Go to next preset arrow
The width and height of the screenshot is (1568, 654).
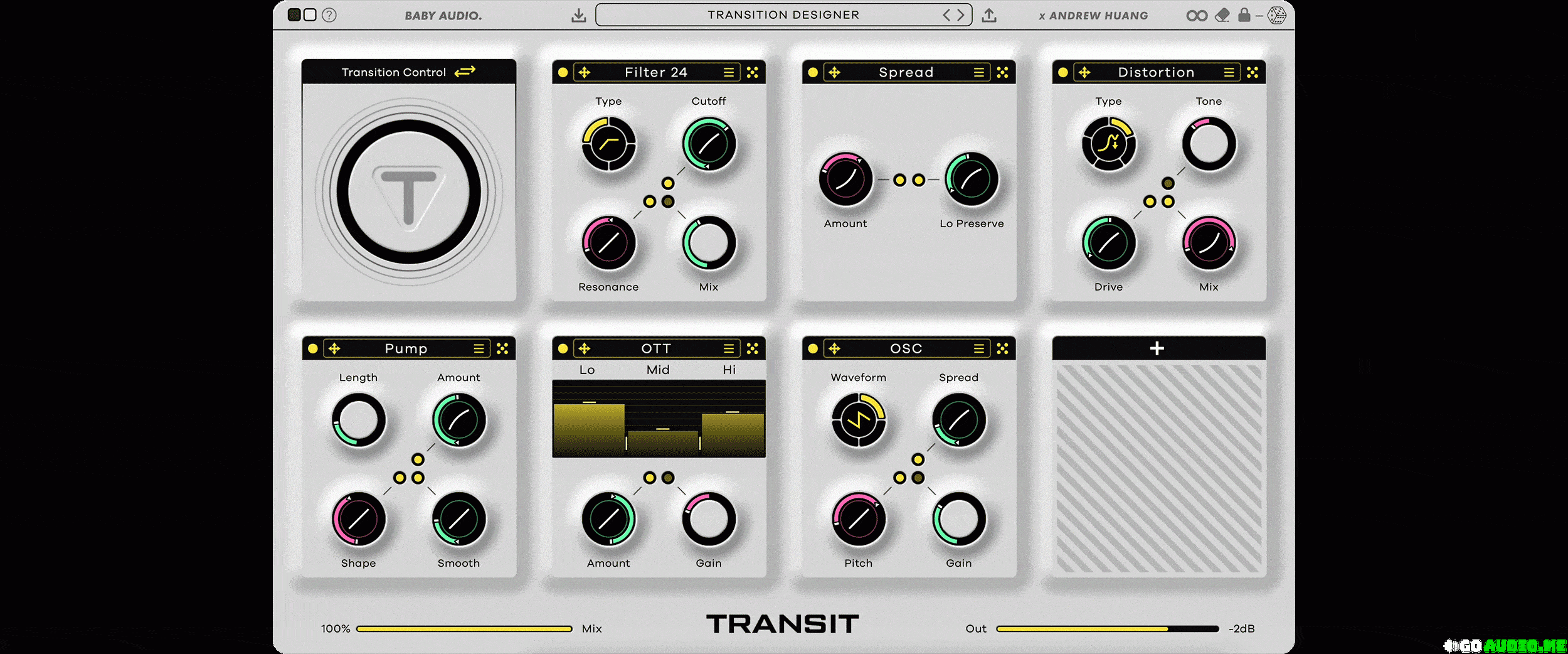tap(960, 15)
